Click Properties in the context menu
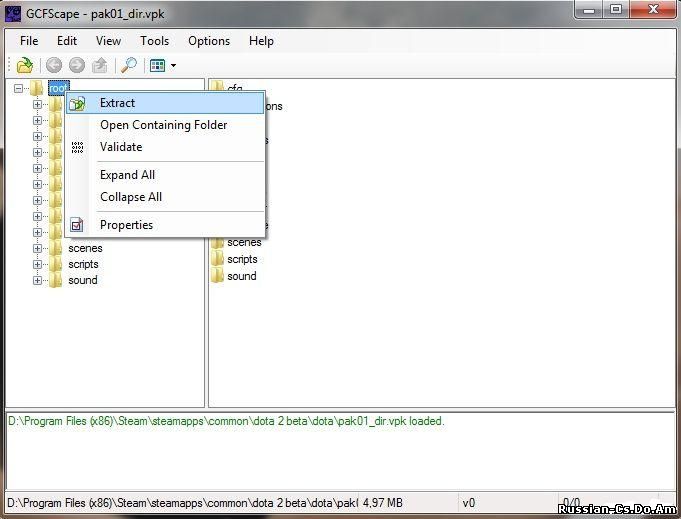Image resolution: width=681 pixels, height=519 pixels. tap(126, 225)
